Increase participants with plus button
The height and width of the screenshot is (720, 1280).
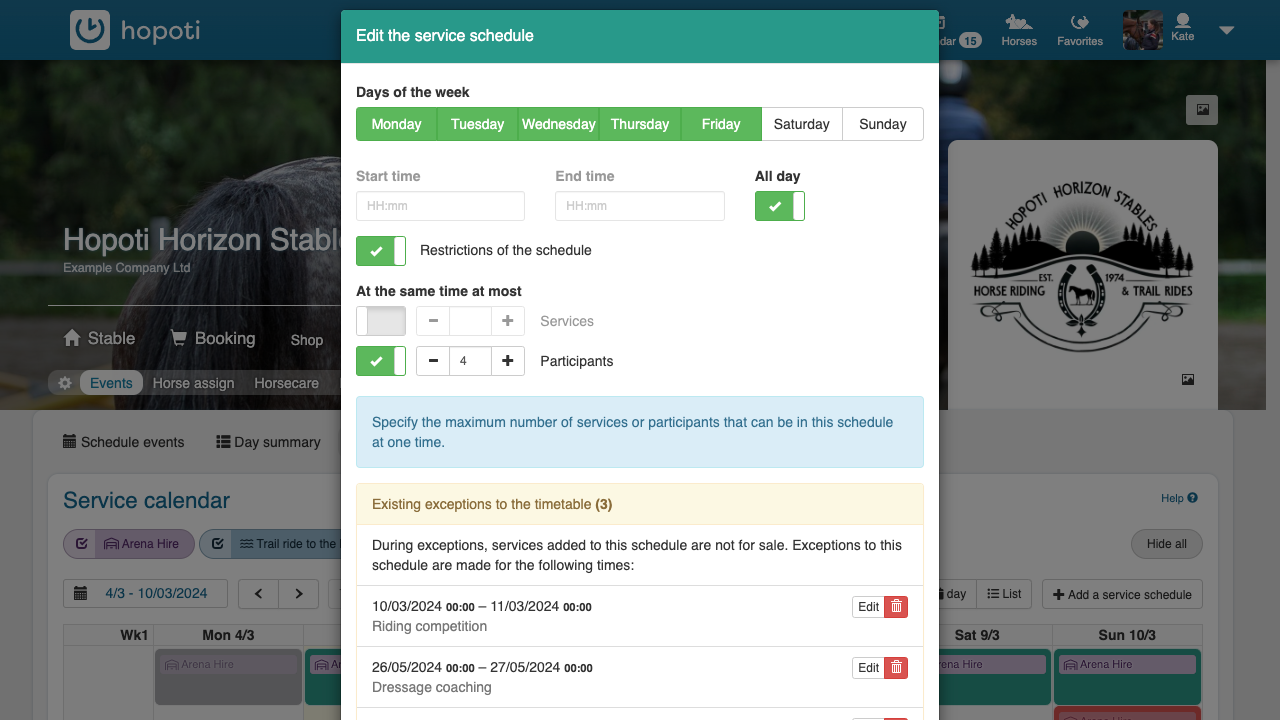(508, 361)
